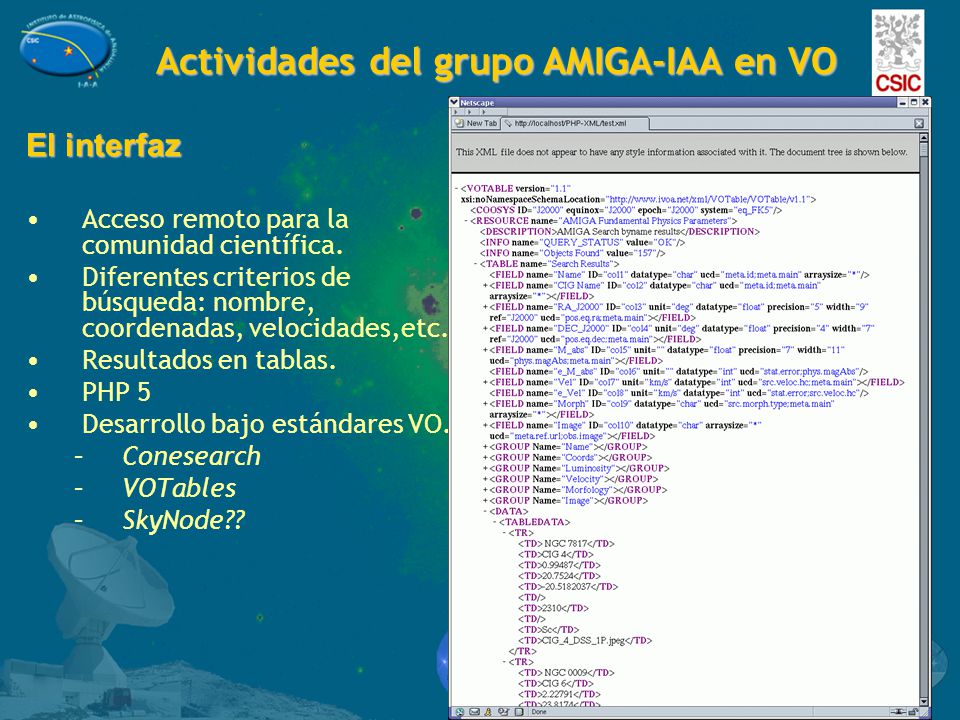The height and width of the screenshot is (720, 960).
Task: Click the "Conesearch" sub-bullet on slide
Action: 192,456
